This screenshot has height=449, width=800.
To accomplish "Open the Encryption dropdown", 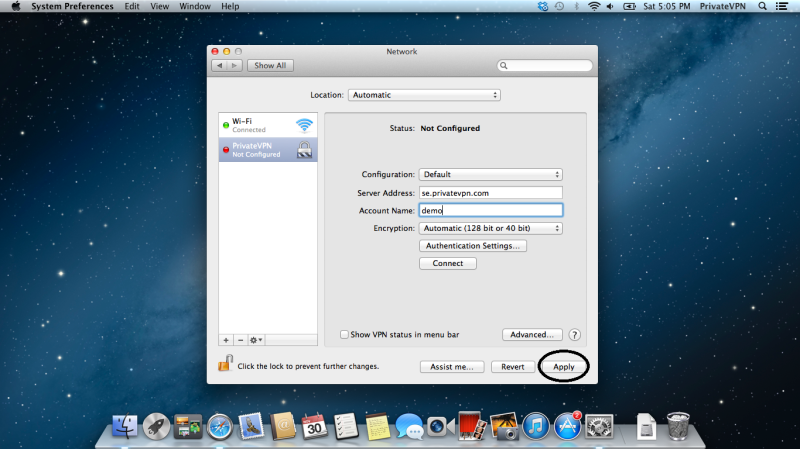I will [490, 228].
